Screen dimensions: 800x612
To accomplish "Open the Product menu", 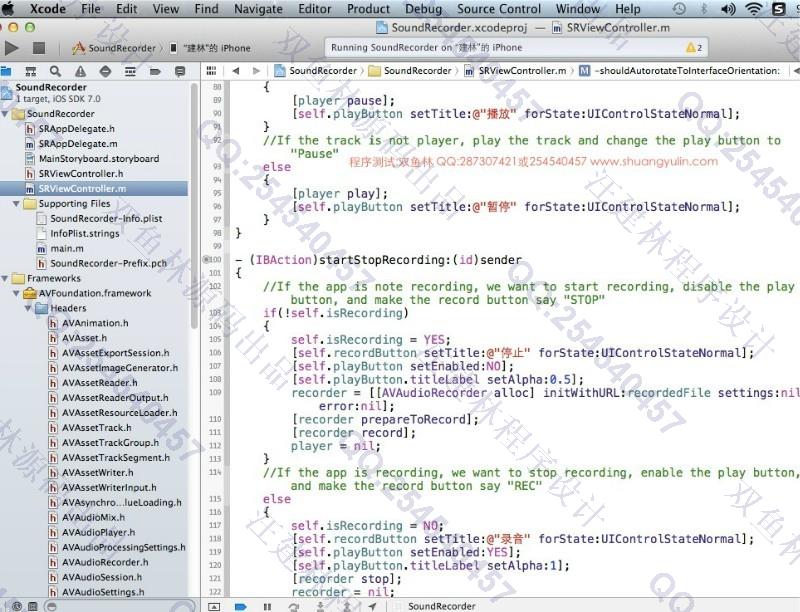I will click(368, 9).
